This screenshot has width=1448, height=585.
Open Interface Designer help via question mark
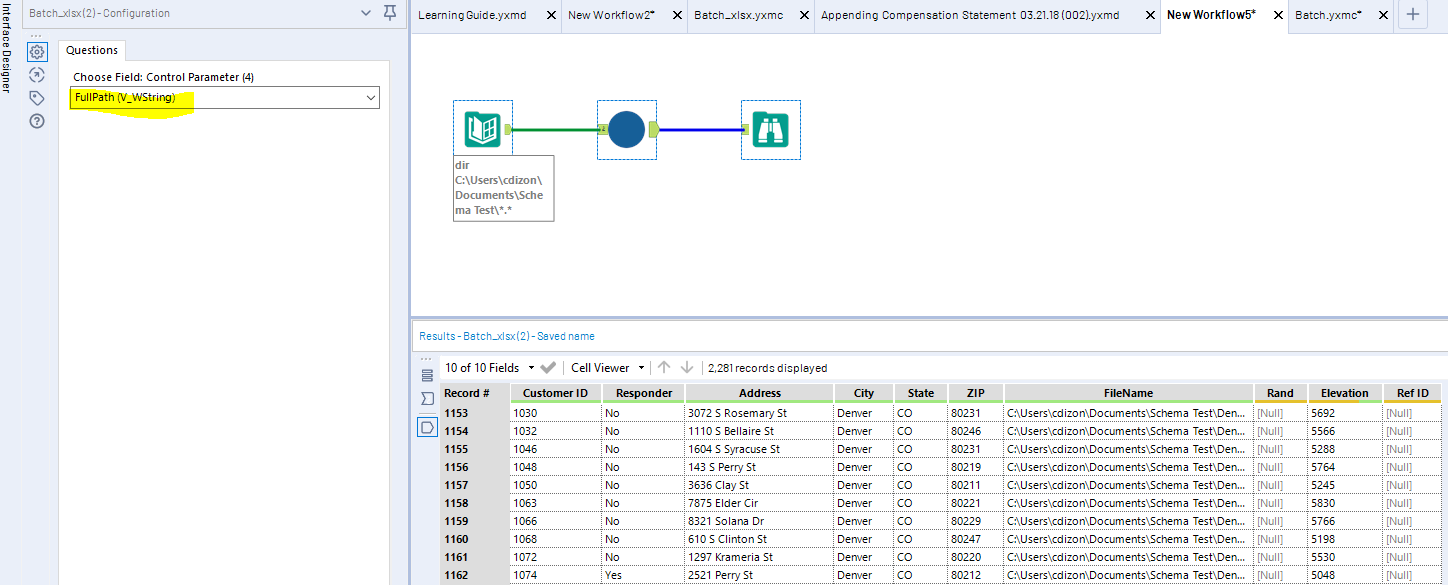(x=37, y=120)
